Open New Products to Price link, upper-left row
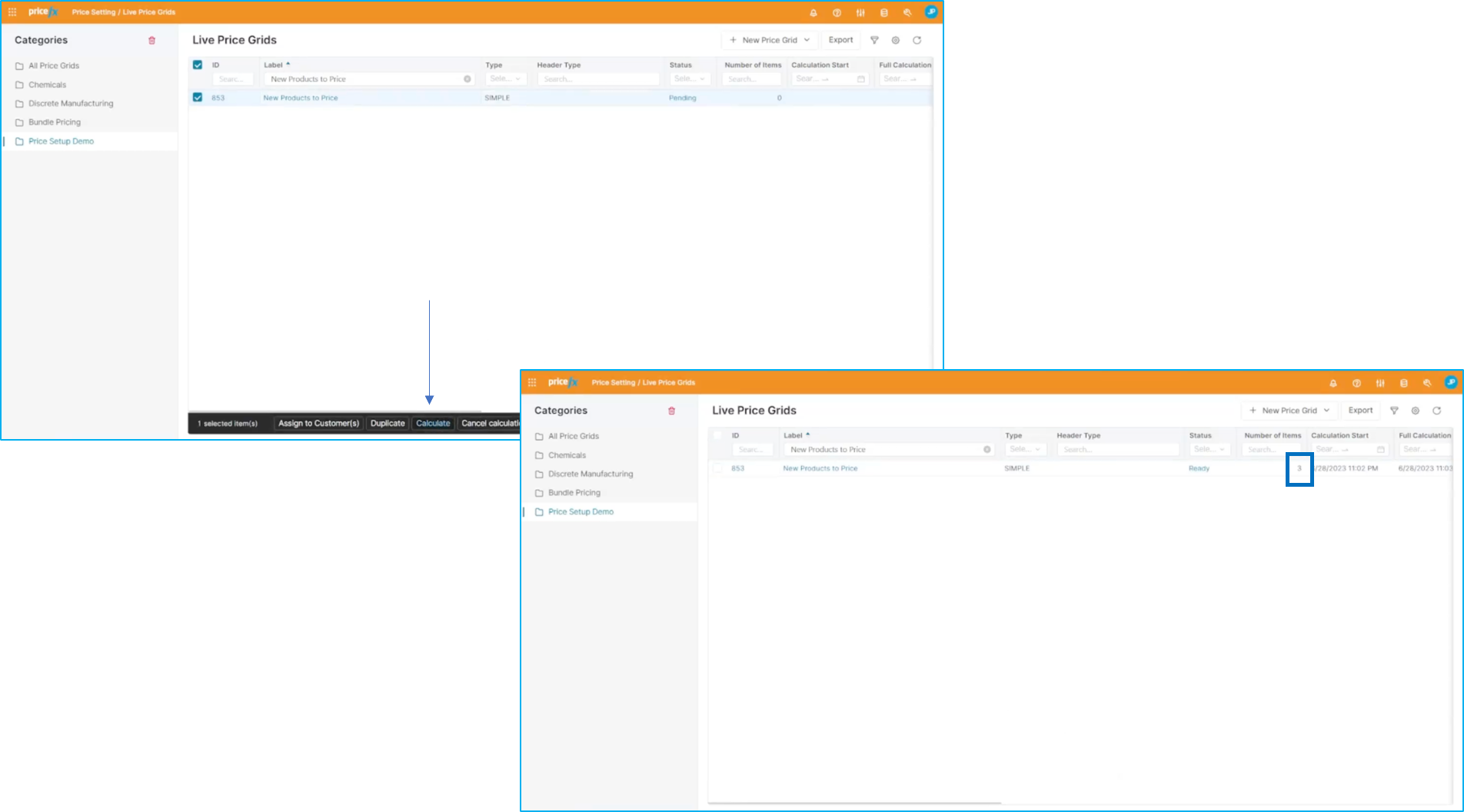Image resolution: width=1464 pixels, height=812 pixels. [x=301, y=98]
